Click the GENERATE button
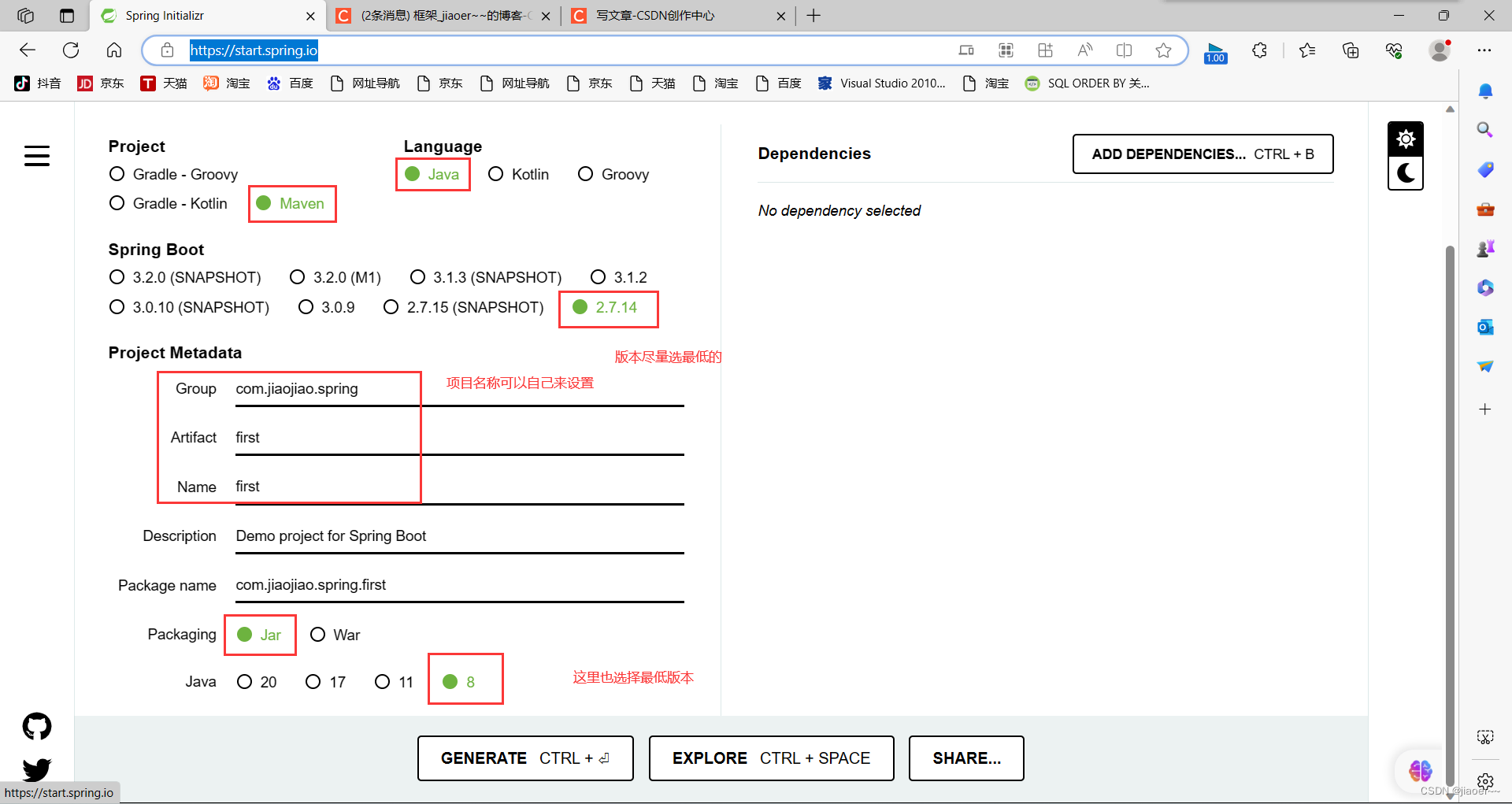The image size is (1512, 804). 525,758
